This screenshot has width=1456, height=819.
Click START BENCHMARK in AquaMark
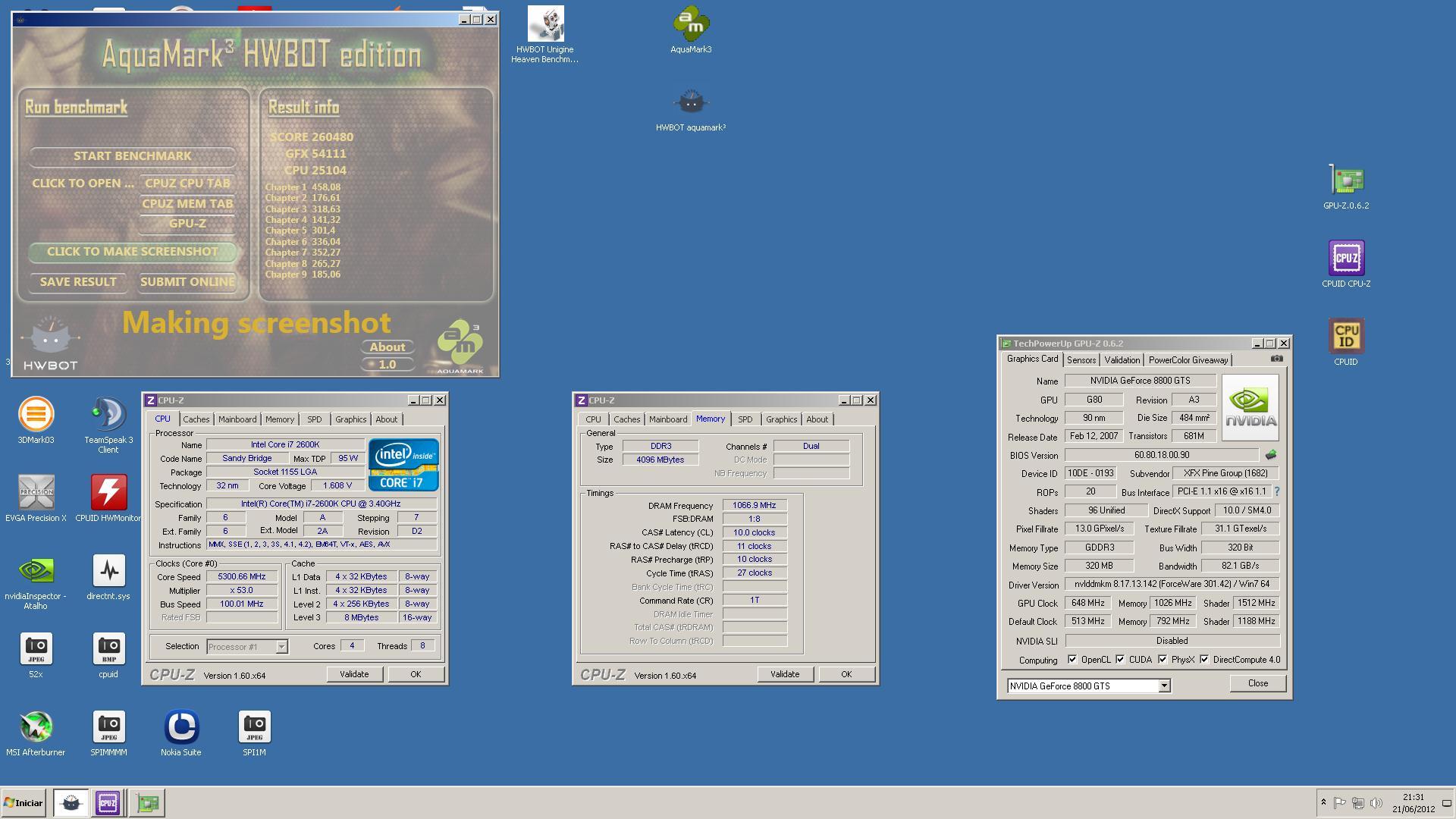click(x=133, y=156)
